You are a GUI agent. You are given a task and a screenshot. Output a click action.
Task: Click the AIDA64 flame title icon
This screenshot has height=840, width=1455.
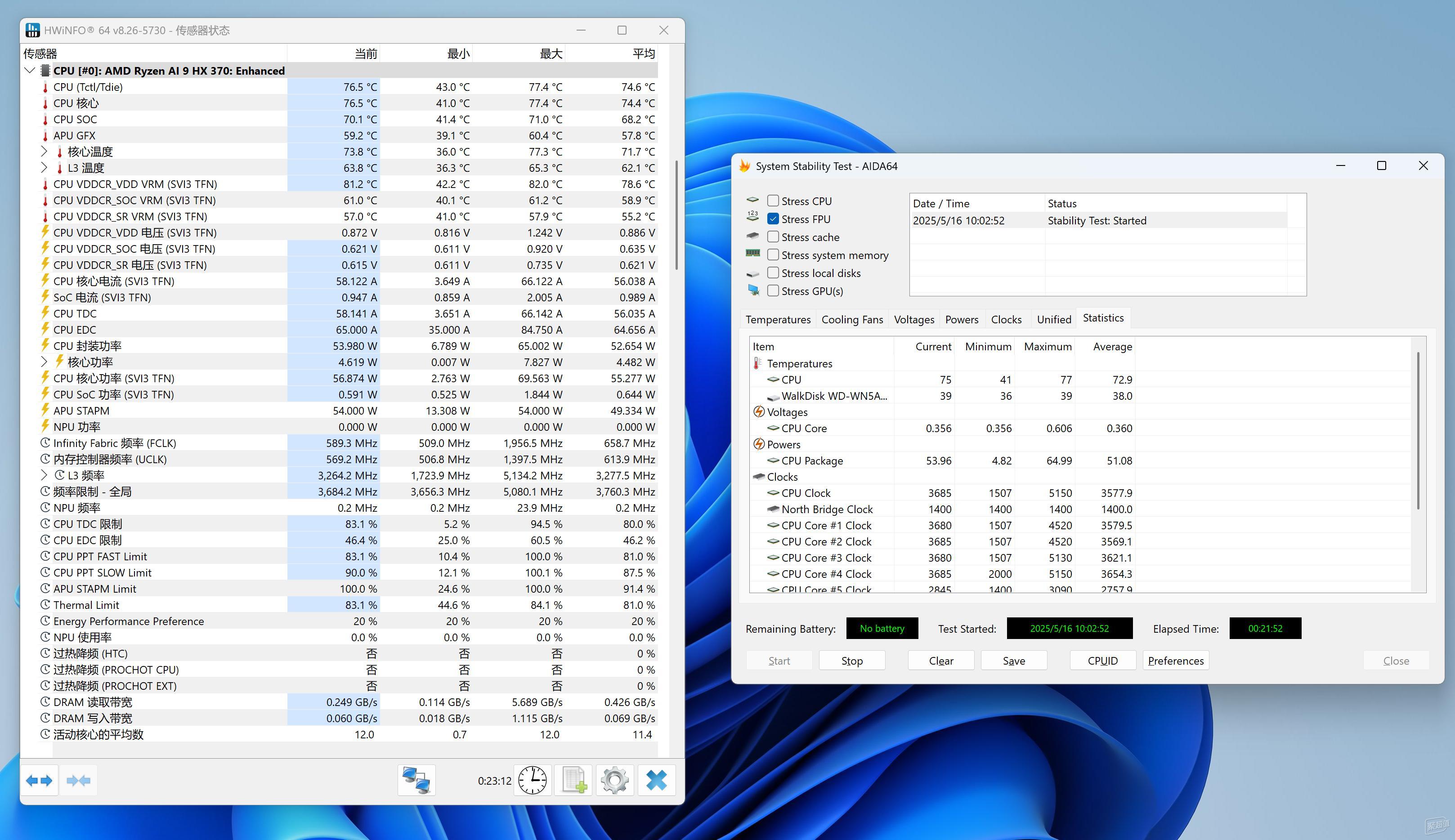745,166
